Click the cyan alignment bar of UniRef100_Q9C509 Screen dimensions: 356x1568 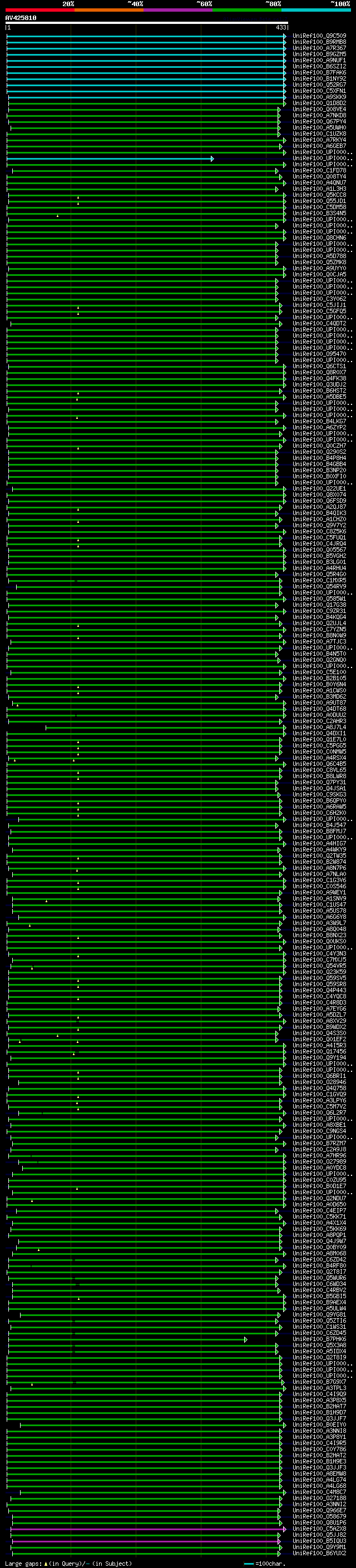146,37
